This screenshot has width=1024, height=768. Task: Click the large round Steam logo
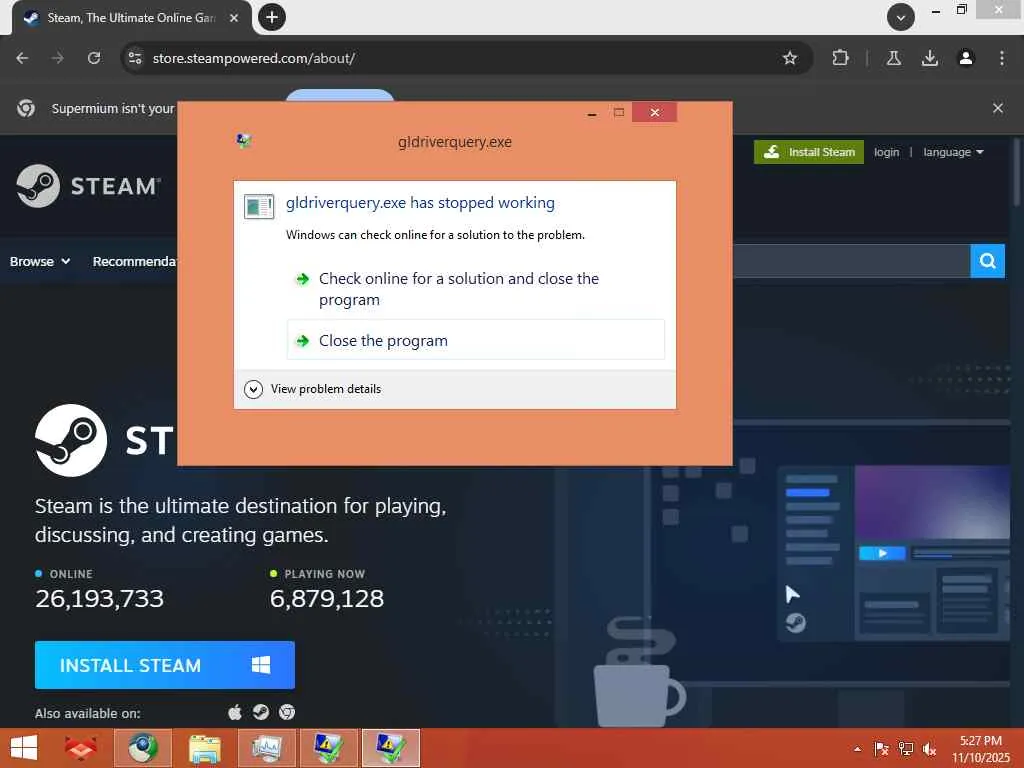coord(71,440)
